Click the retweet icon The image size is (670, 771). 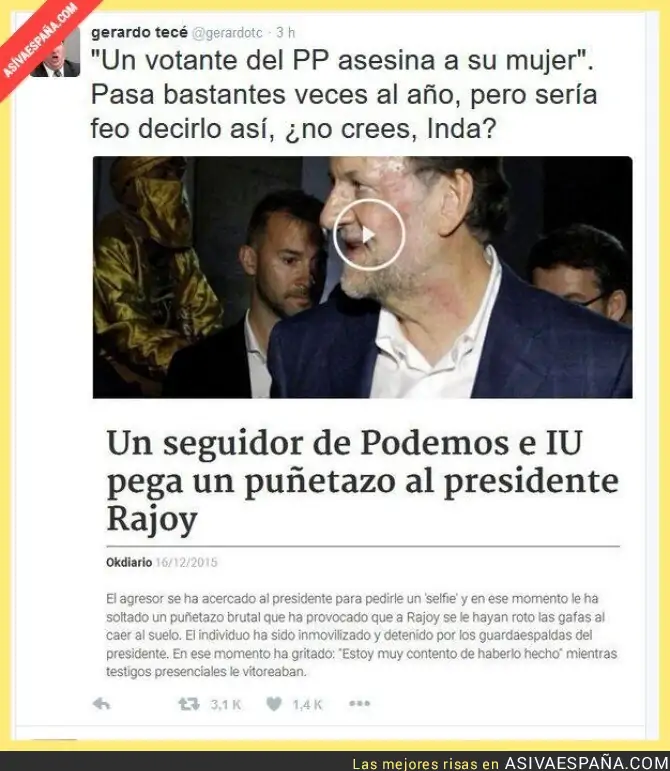click(x=189, y=704)
